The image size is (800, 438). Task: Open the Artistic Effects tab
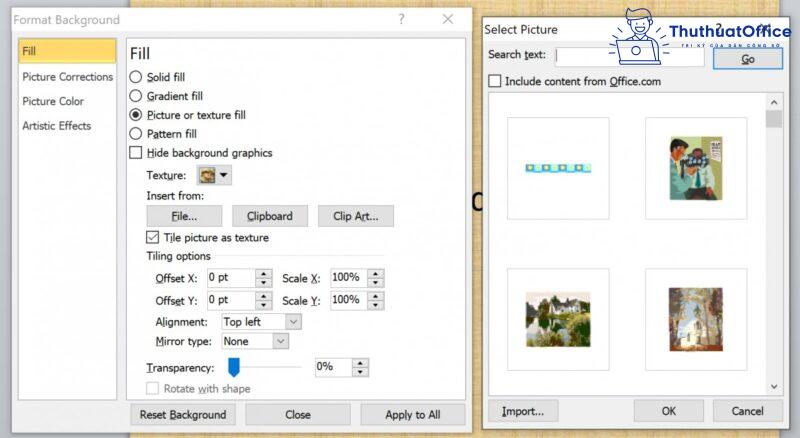(57, 126)
